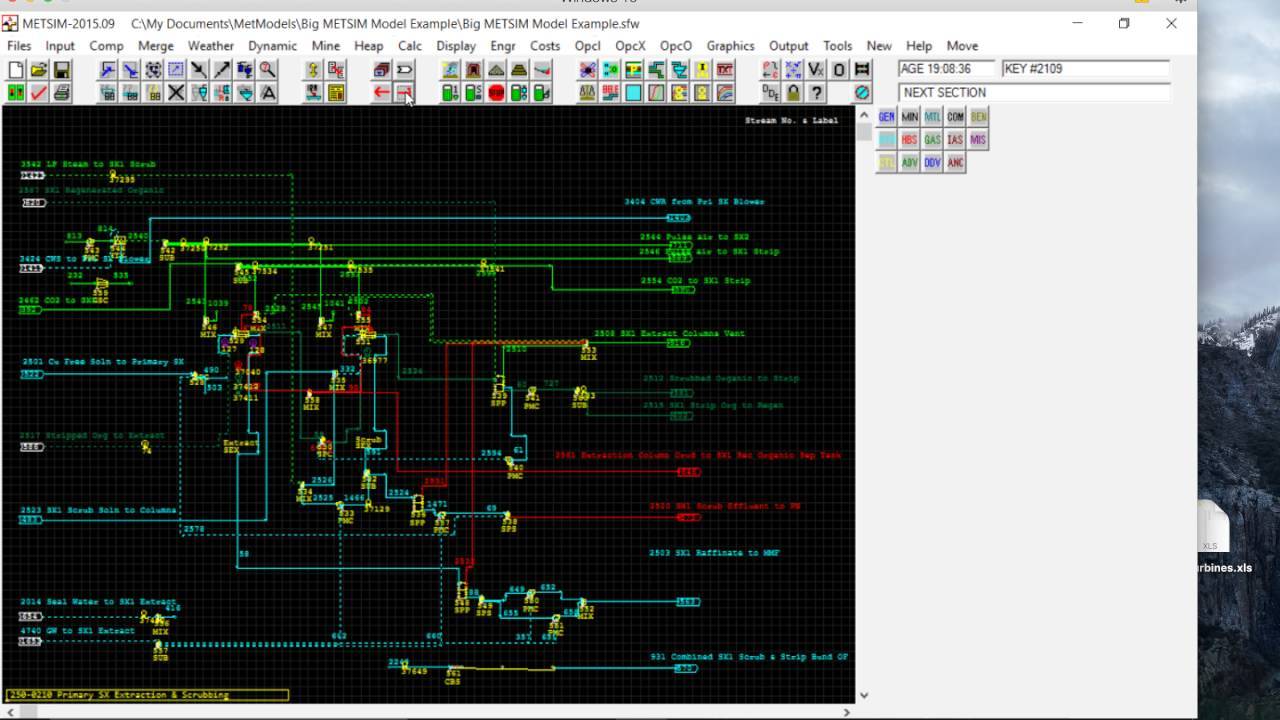Click the Save floppy disk icon
Viewport: 1280px width, 720px height.
click(61, 70)
